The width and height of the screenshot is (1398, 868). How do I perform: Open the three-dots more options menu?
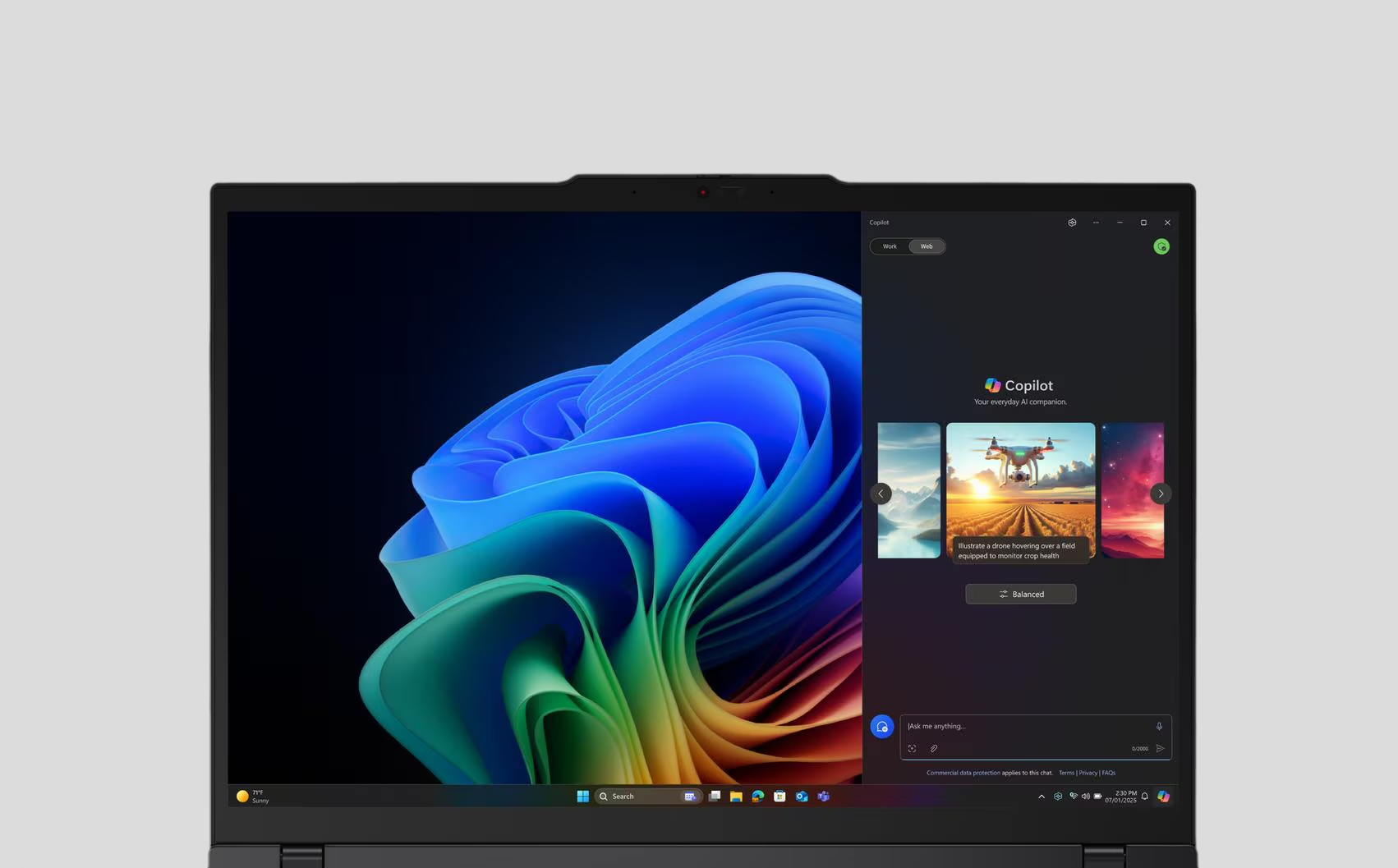click(1096, 223)
